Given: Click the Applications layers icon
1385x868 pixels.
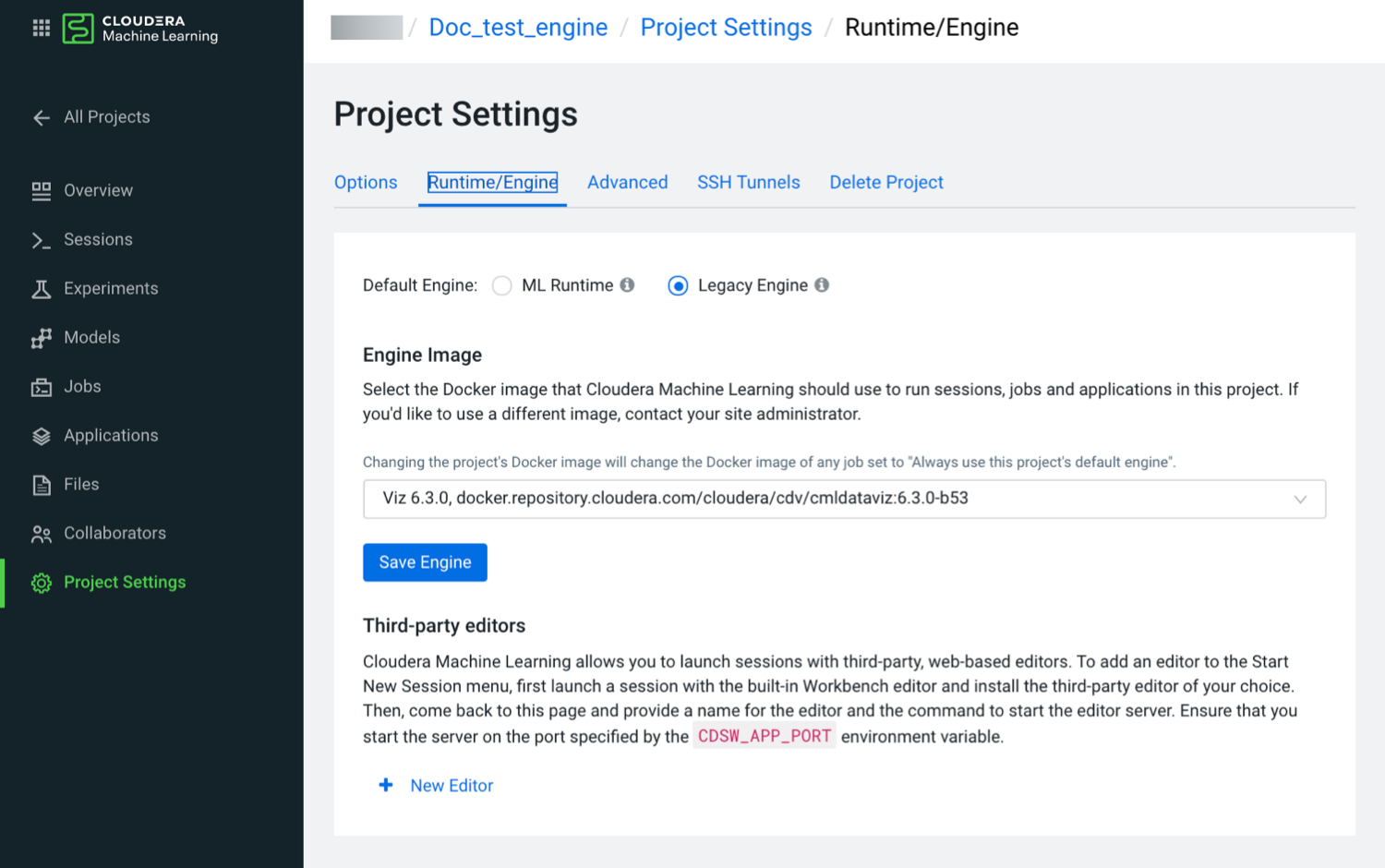Looking at the screenshot, I should point(41,436).
